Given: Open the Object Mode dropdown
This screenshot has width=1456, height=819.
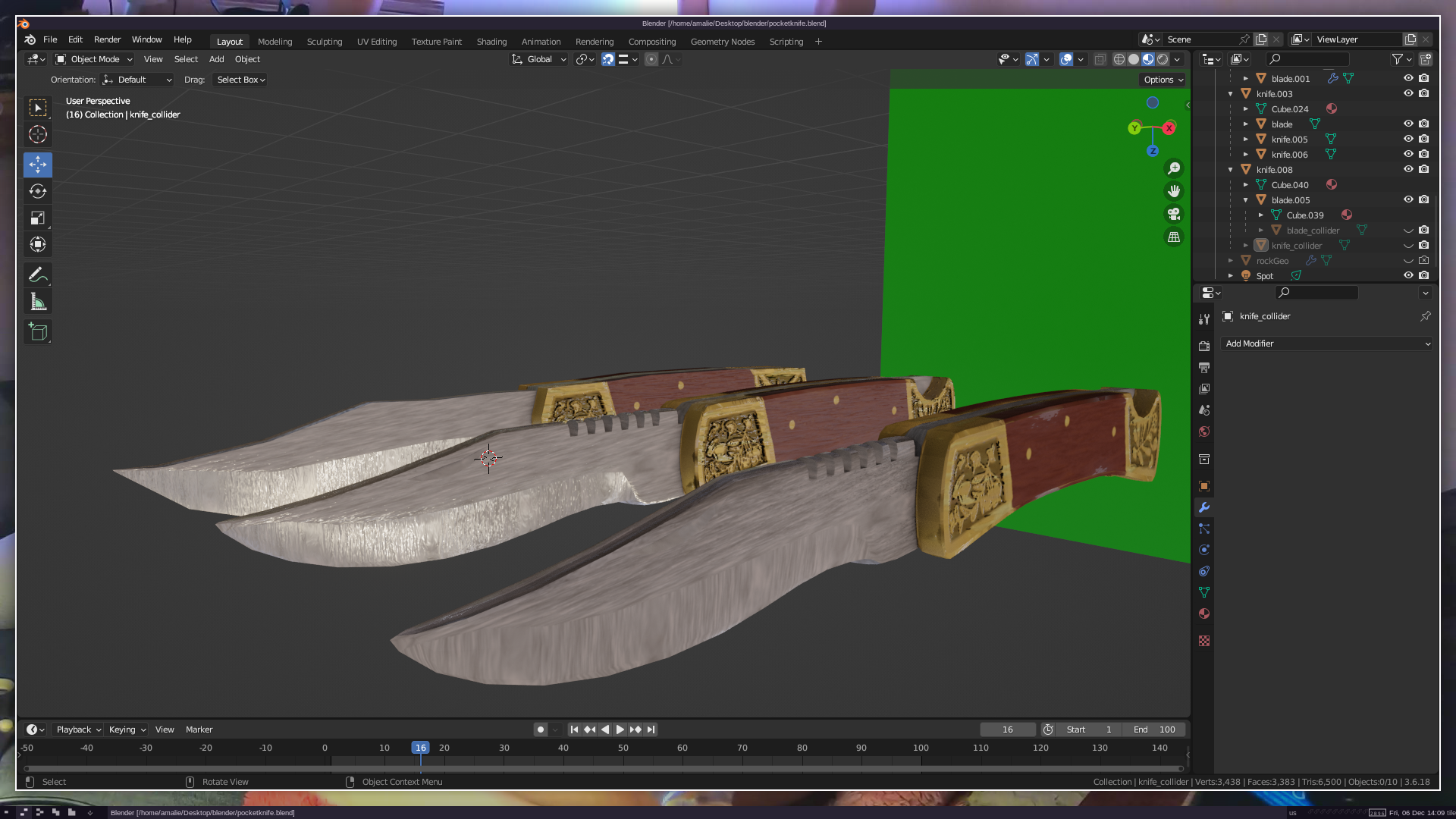Looking at the screenshot, I should (94, 59).
